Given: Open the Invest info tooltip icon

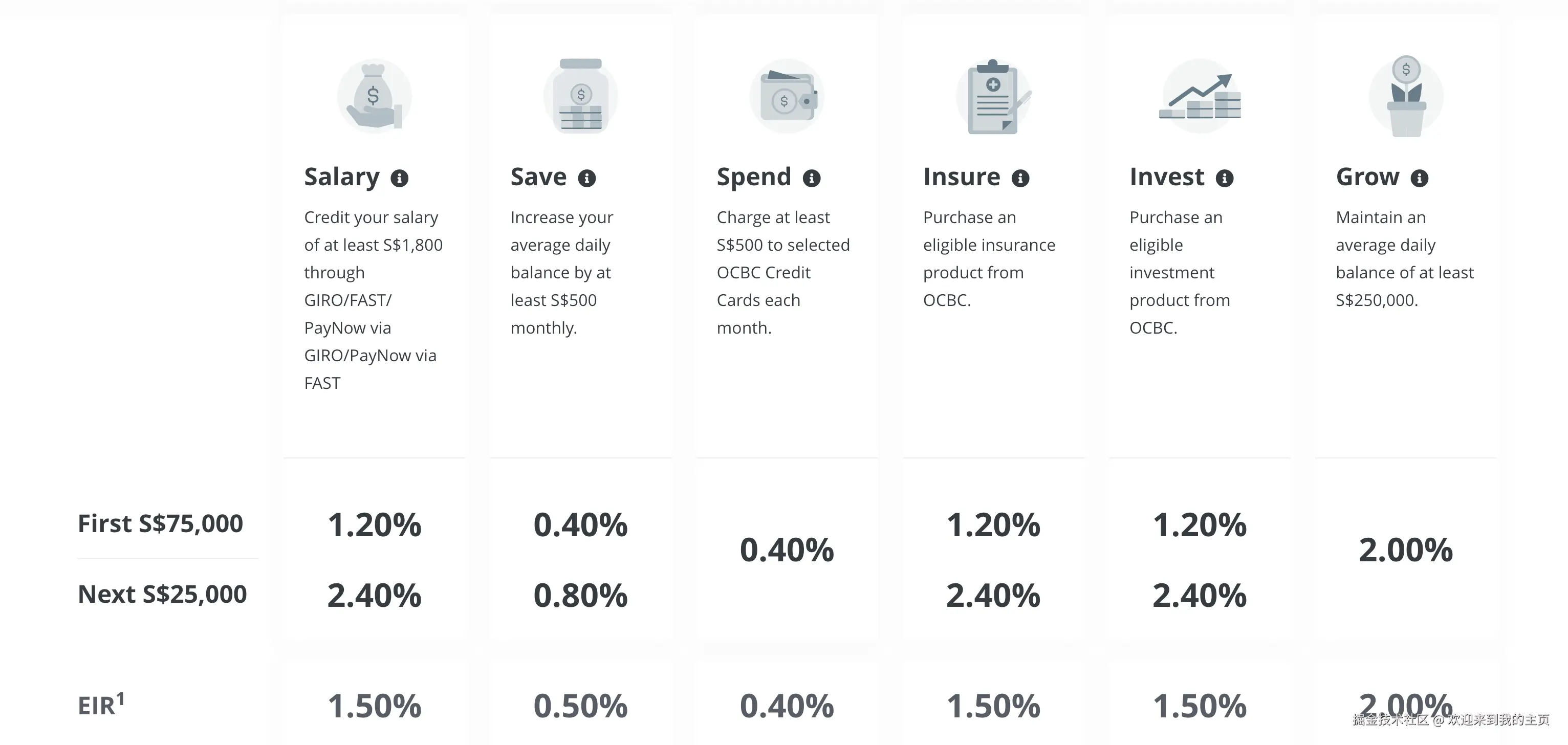Looking at the screenshot, I should point(1225,179).
